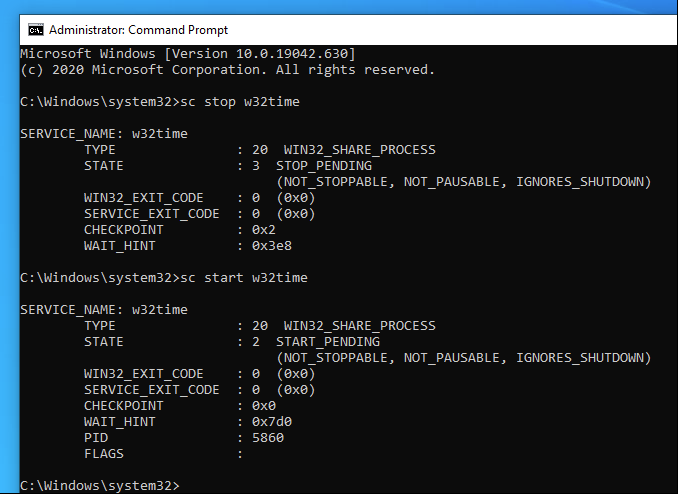
Task: Click the STOP_PENDING state text
Action: click(x=324, y=166)
